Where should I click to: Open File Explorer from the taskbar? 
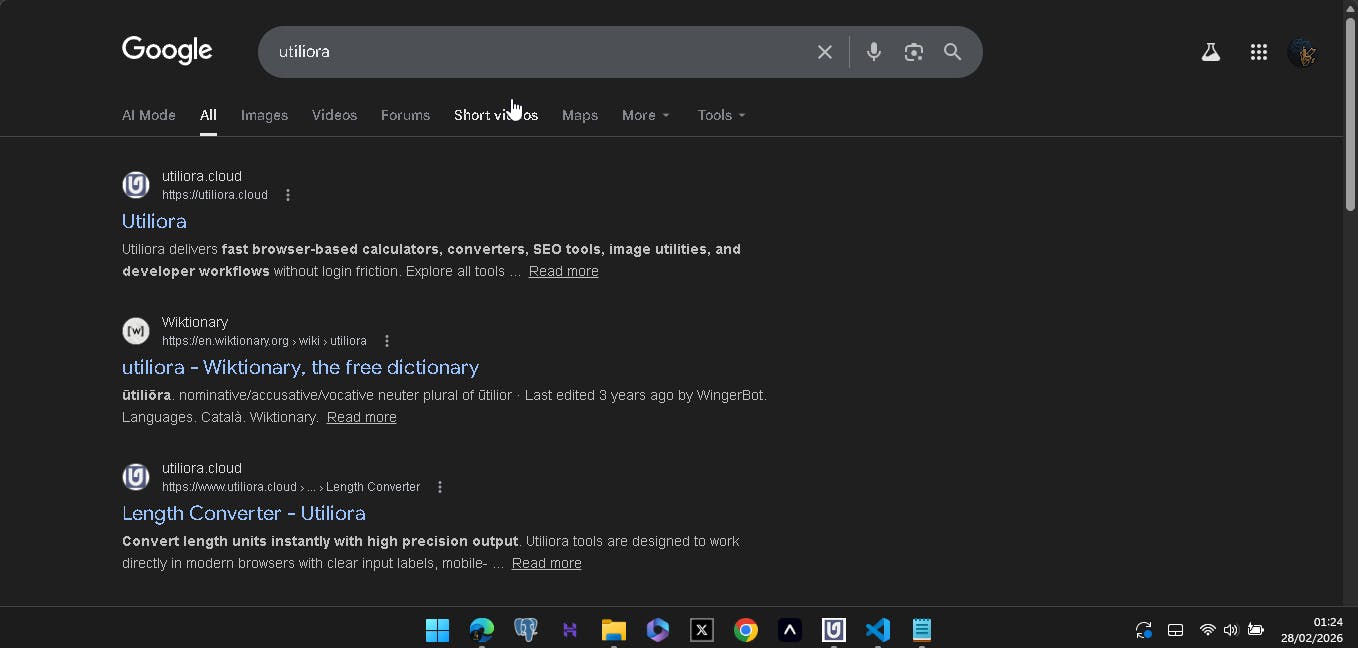[614, 630]
